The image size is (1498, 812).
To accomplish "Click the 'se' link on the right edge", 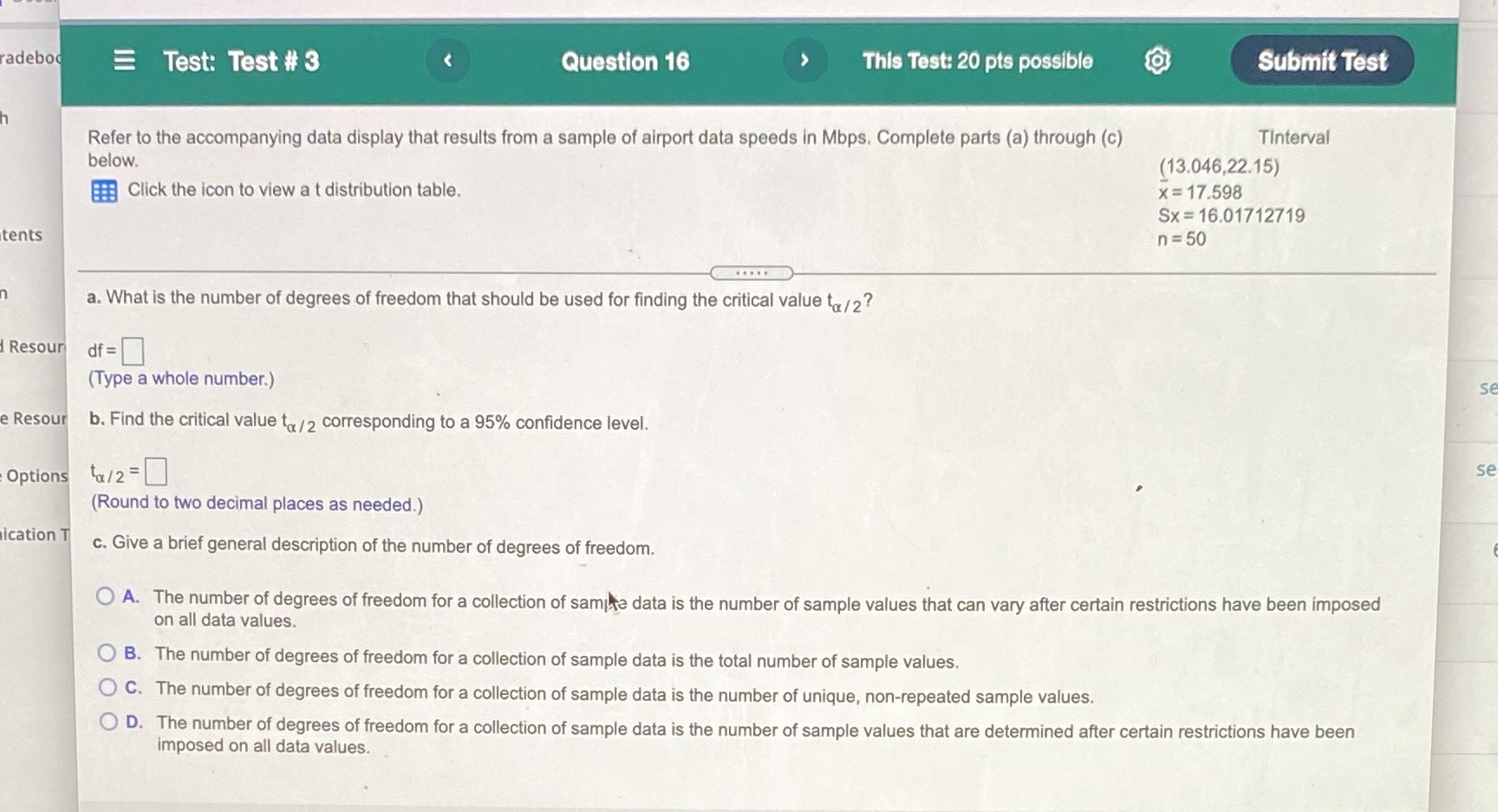I will pos(1488,390).
